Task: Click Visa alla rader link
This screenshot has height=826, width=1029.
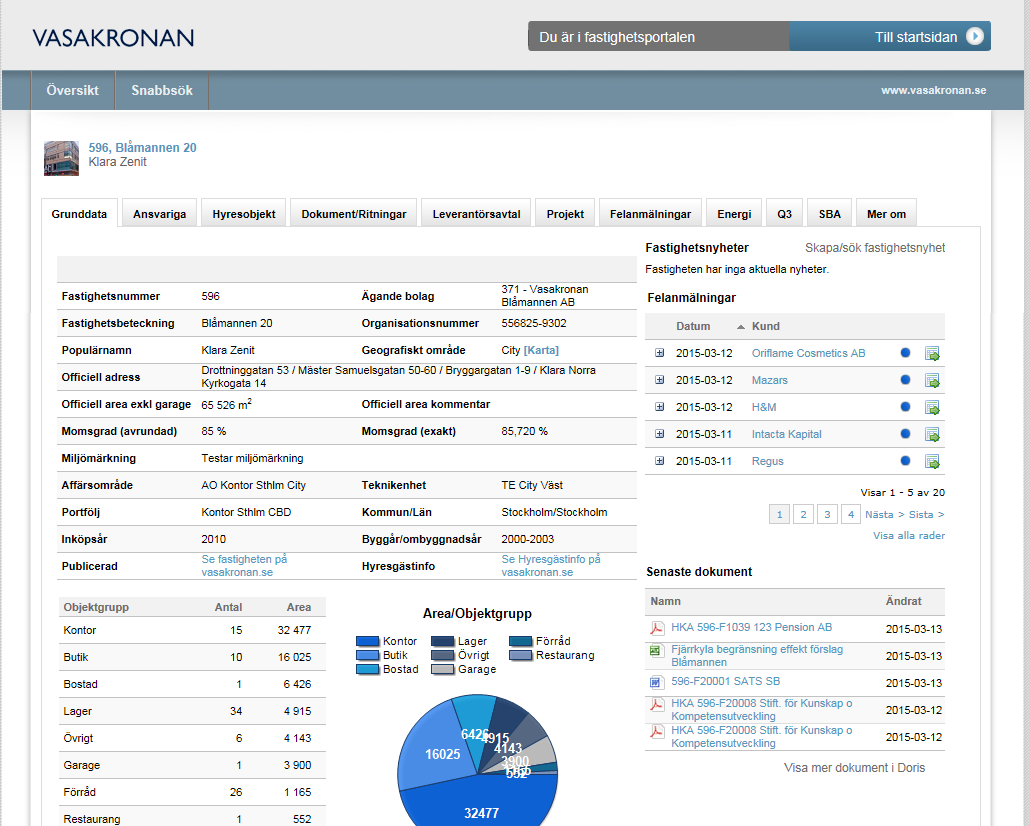Action: pos(909,535)
